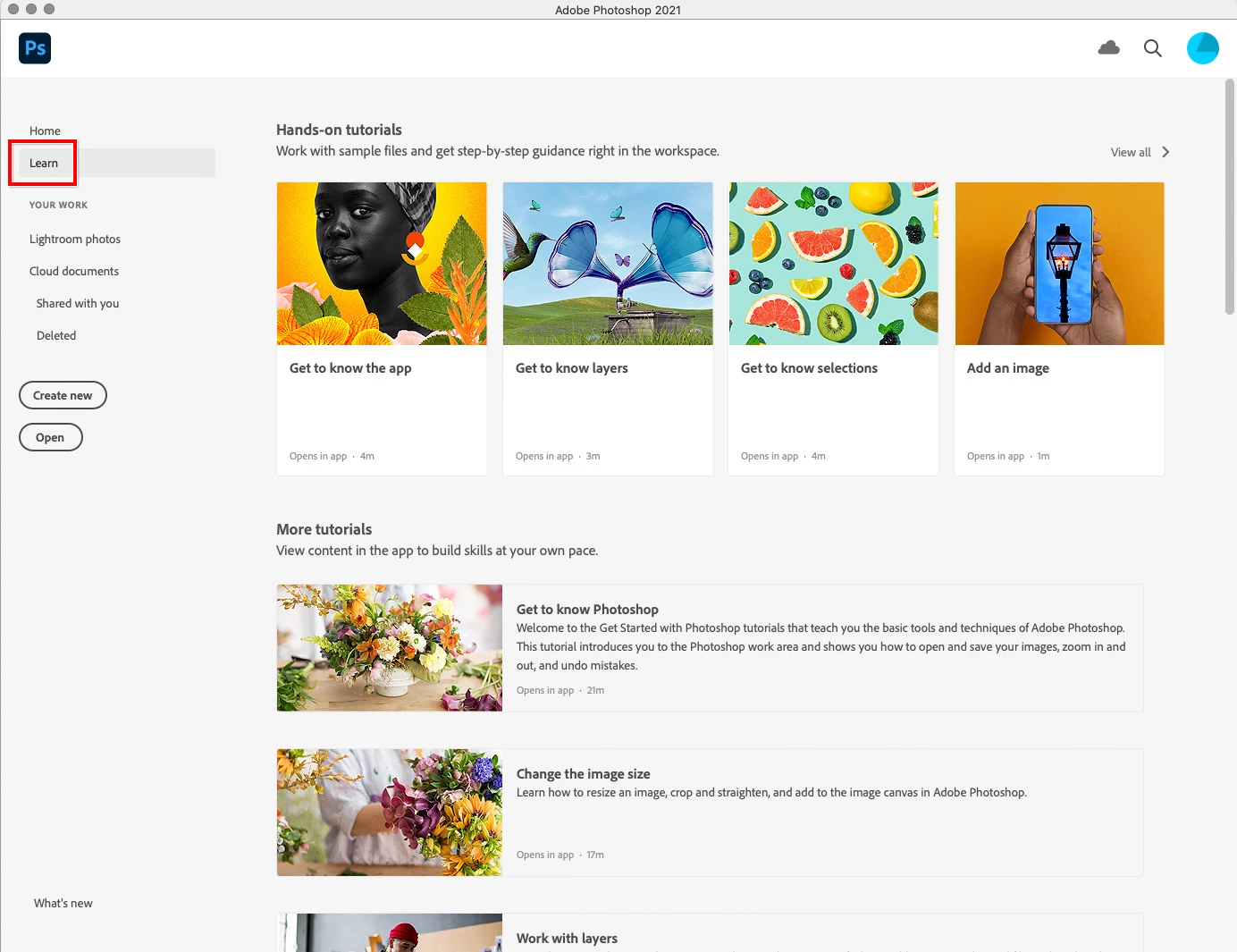
Task: Click the View all link
Action: (1131, 153)
